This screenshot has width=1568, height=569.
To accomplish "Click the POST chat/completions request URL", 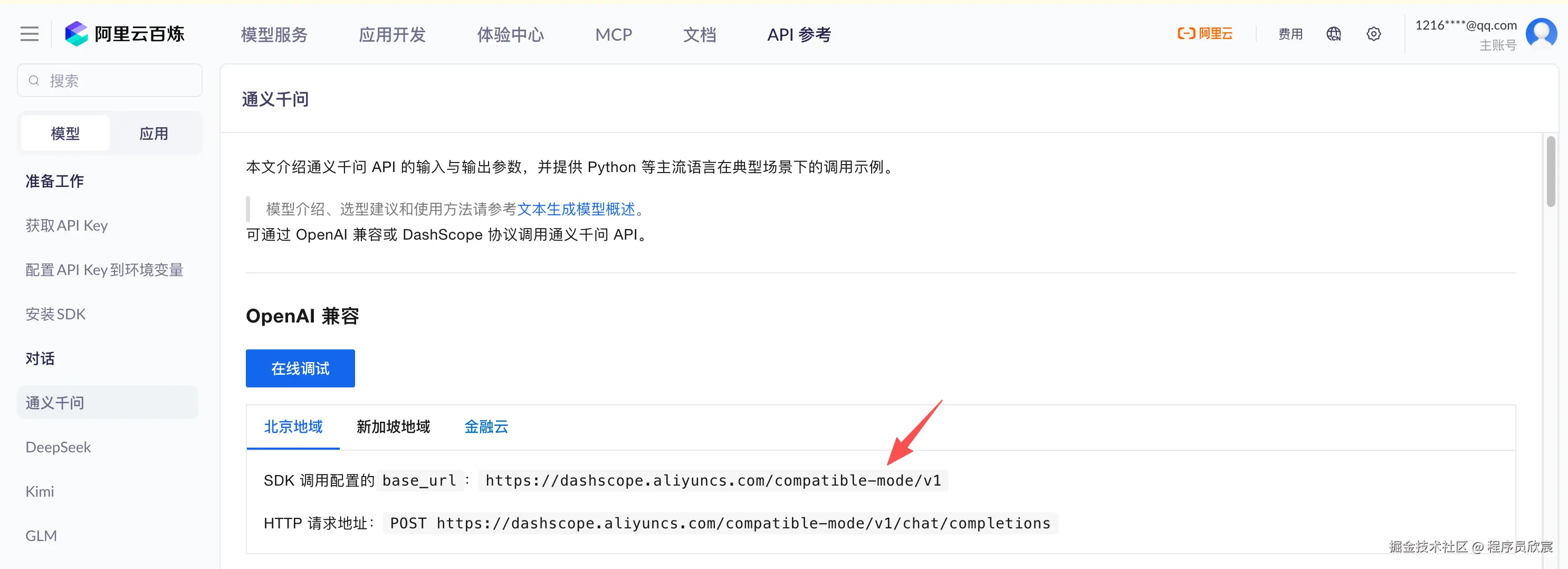I will pyautogui.click(x=720, y=523).
